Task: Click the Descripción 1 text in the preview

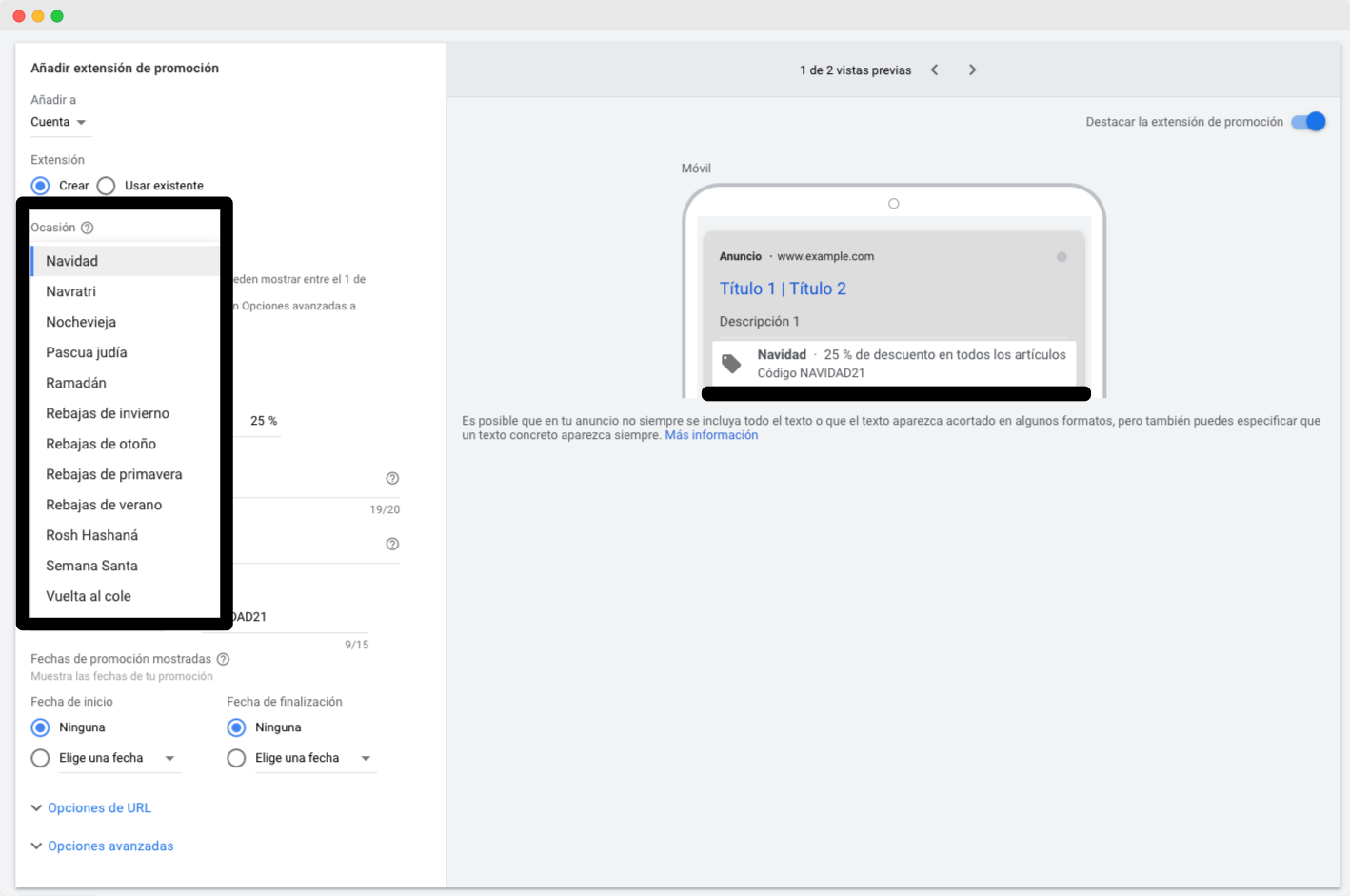Action: [760, 322]
